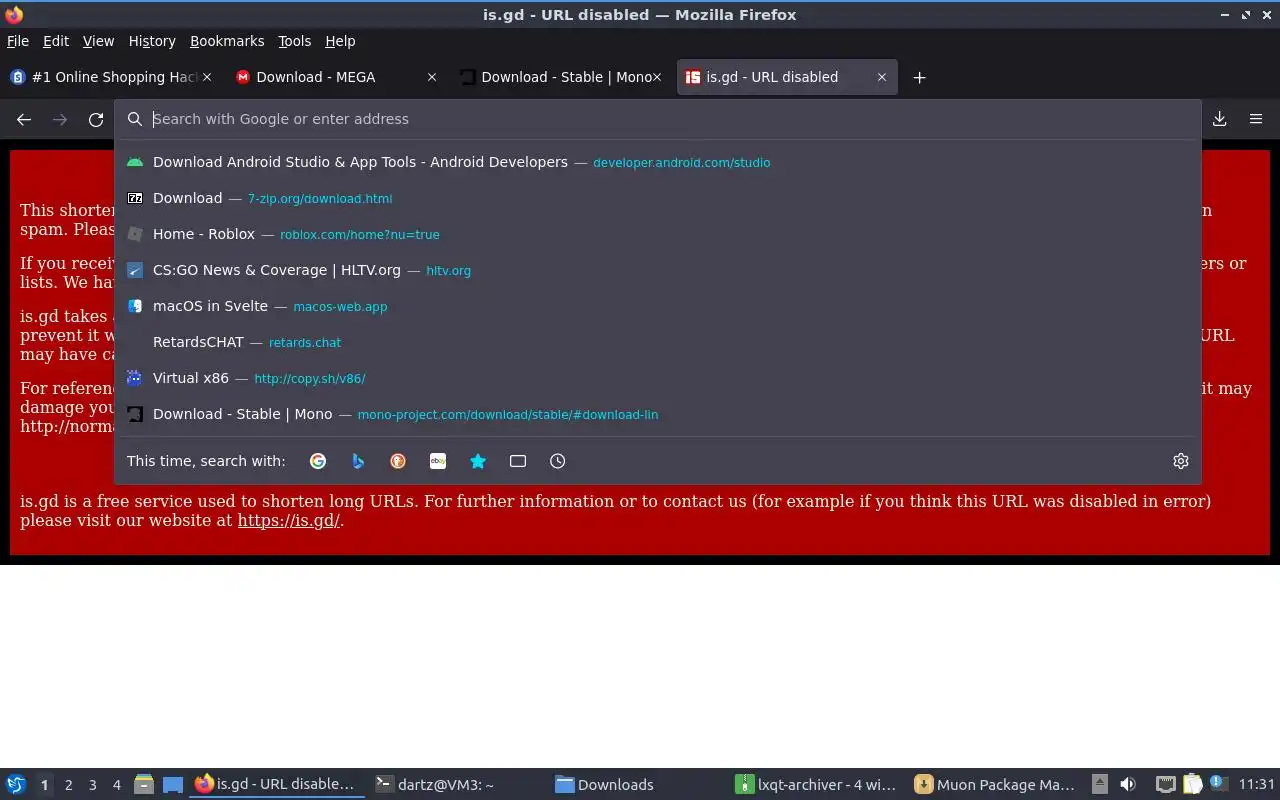The width and height of the screenshot is (1280, 800).
Task: Open the removable media eject tray icon
Action: point(1100,785)
